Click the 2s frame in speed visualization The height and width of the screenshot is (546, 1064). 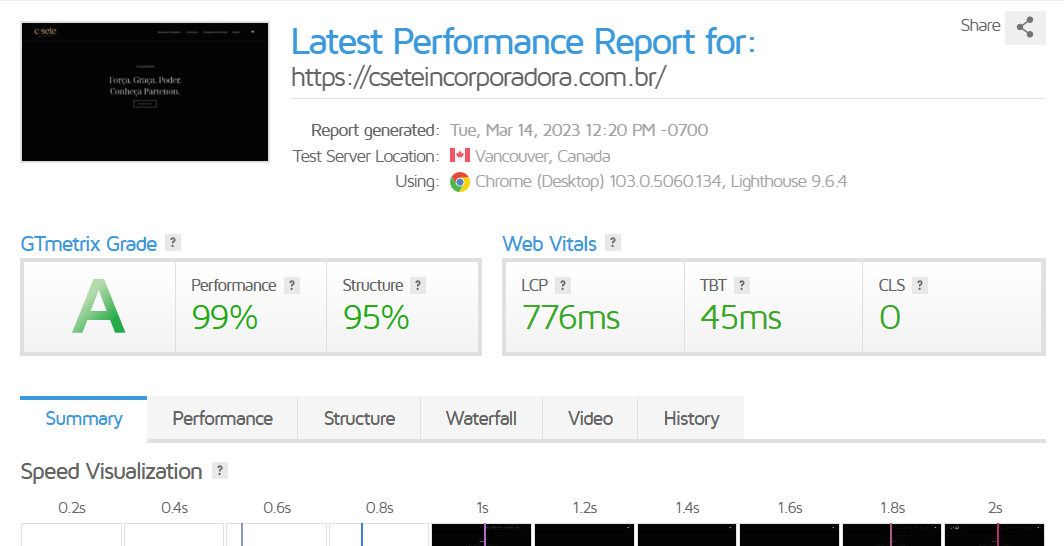tap(994, 535)
